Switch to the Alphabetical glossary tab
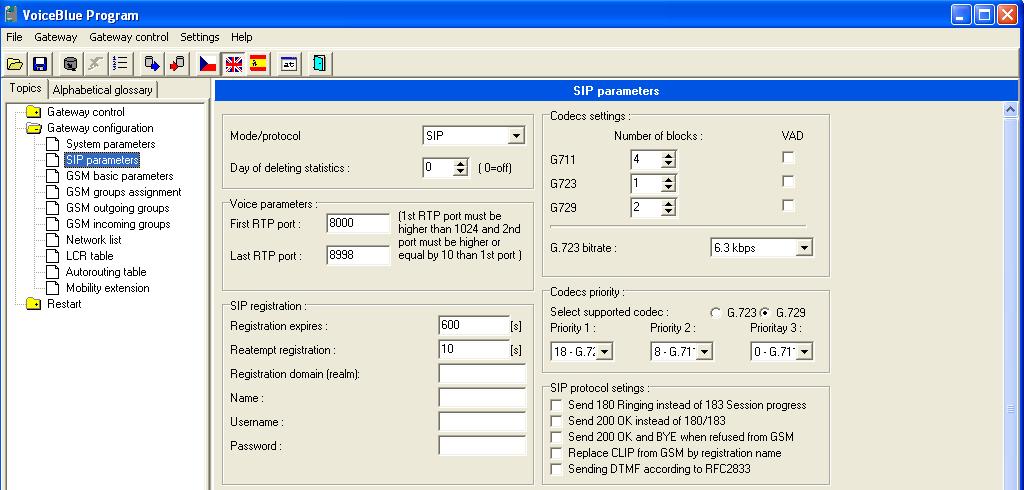The width and height of the screenshot is (1024, 490). [x=102, y=90]
